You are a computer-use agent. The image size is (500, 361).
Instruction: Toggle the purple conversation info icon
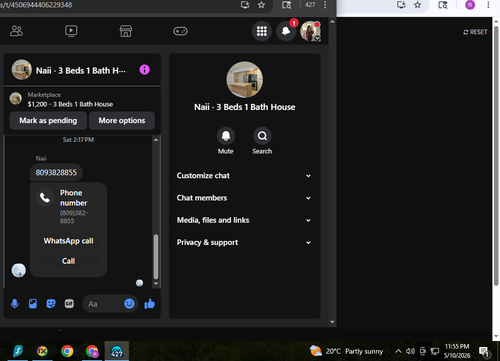coord(144,70)
